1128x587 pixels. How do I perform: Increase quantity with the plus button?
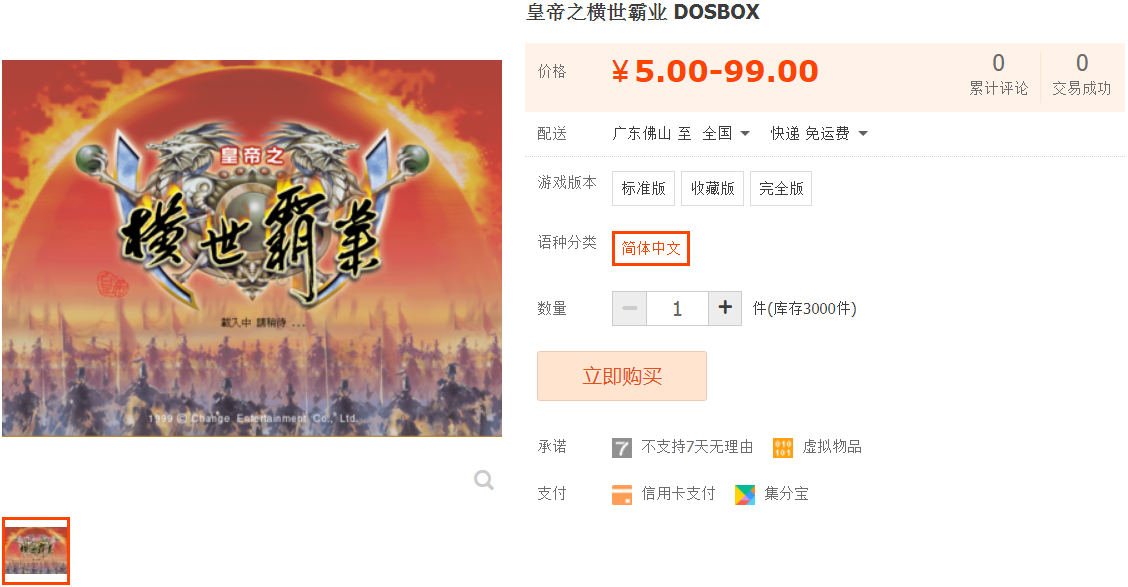click(x=725, y=309)
